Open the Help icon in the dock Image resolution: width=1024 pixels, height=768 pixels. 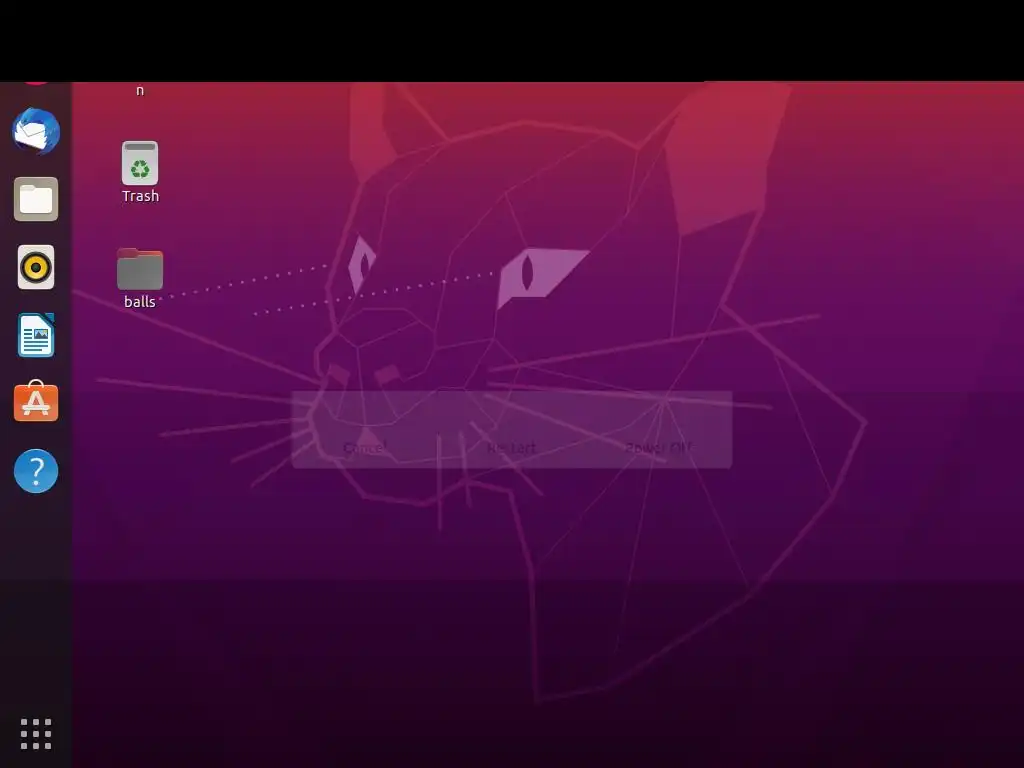36,471
